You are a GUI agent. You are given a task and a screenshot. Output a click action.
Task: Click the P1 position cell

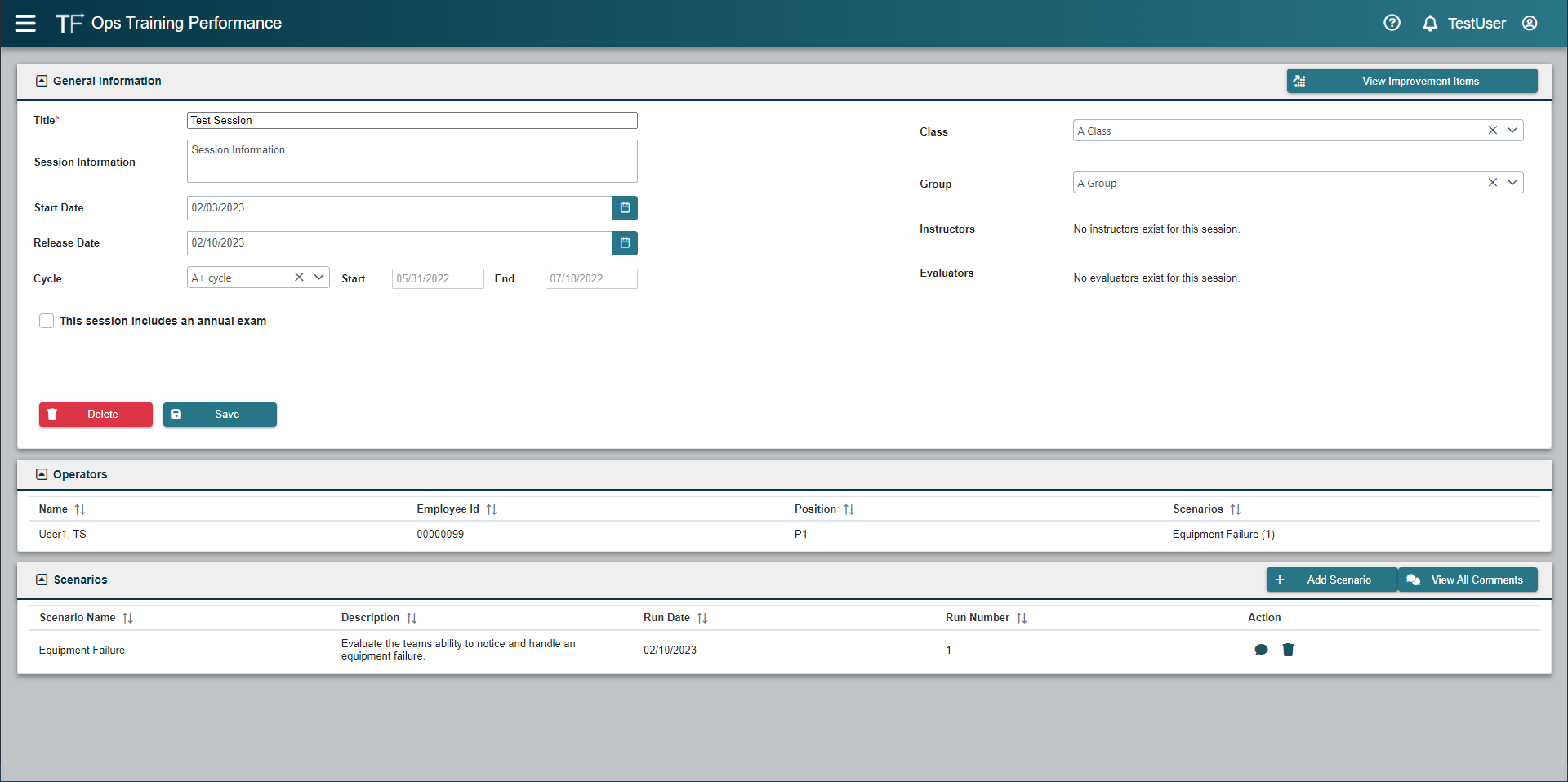point(801,535)
